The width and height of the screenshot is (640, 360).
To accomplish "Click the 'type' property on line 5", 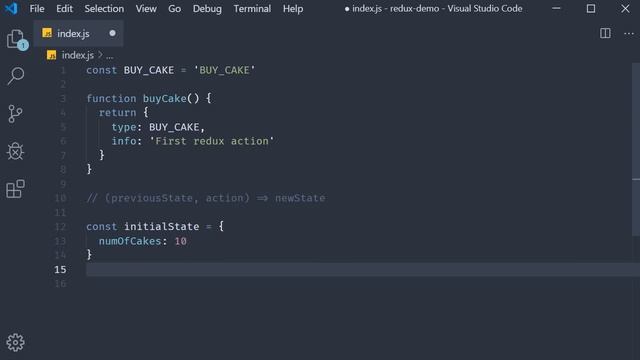I will click(x=124, y=127).
